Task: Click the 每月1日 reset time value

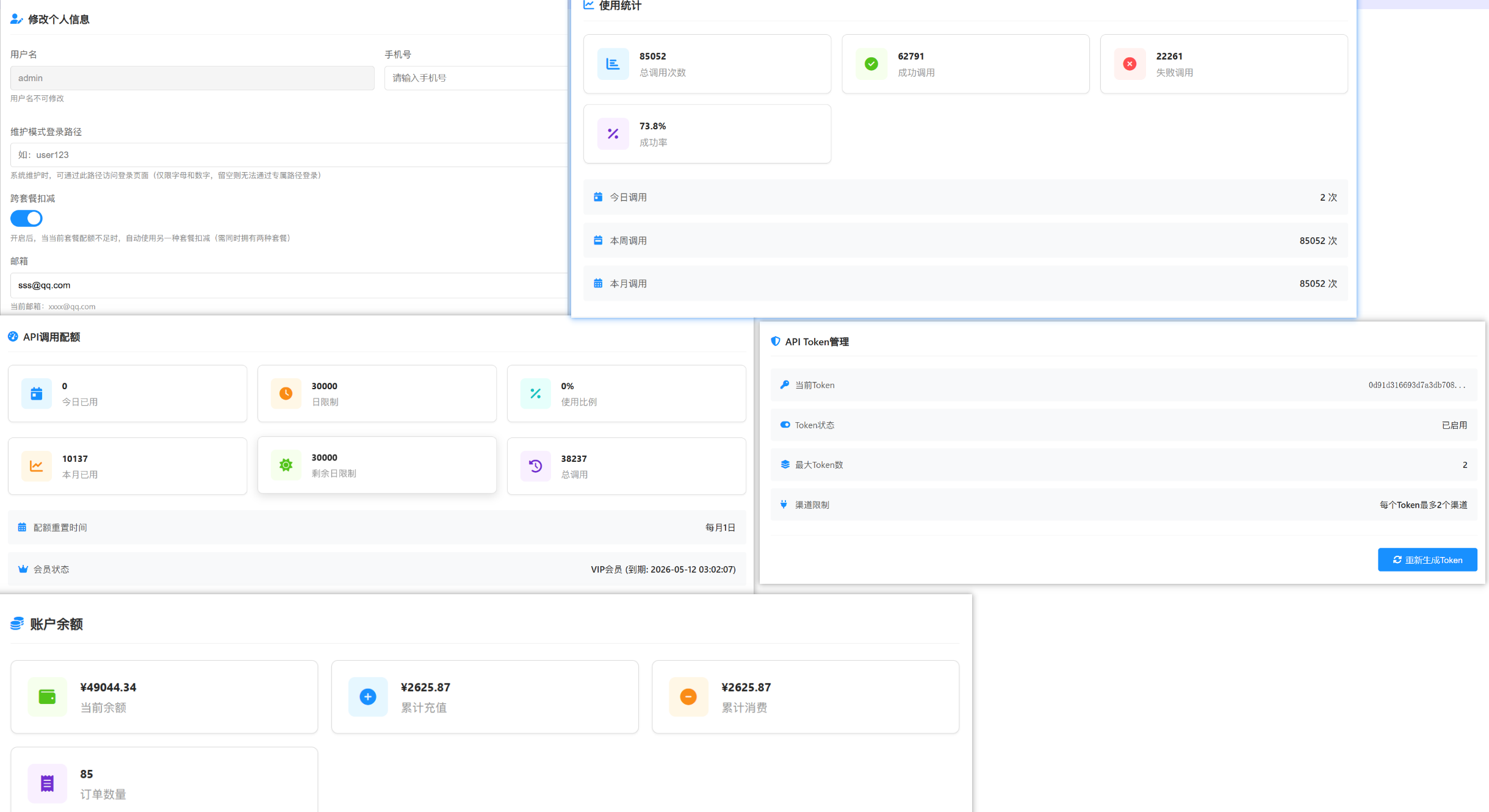Action: pyautogui.click(x=720, y=527)
